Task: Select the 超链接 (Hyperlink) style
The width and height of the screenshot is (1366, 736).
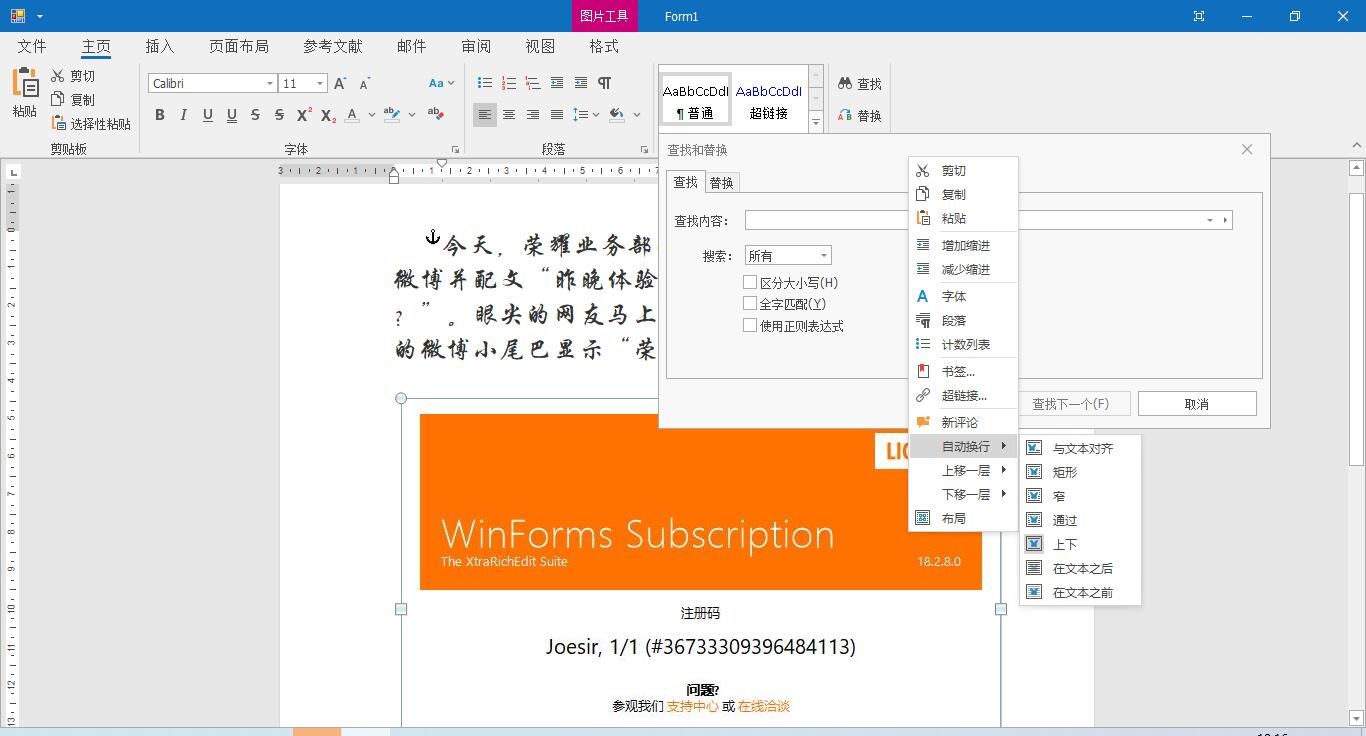Action: 768,100
